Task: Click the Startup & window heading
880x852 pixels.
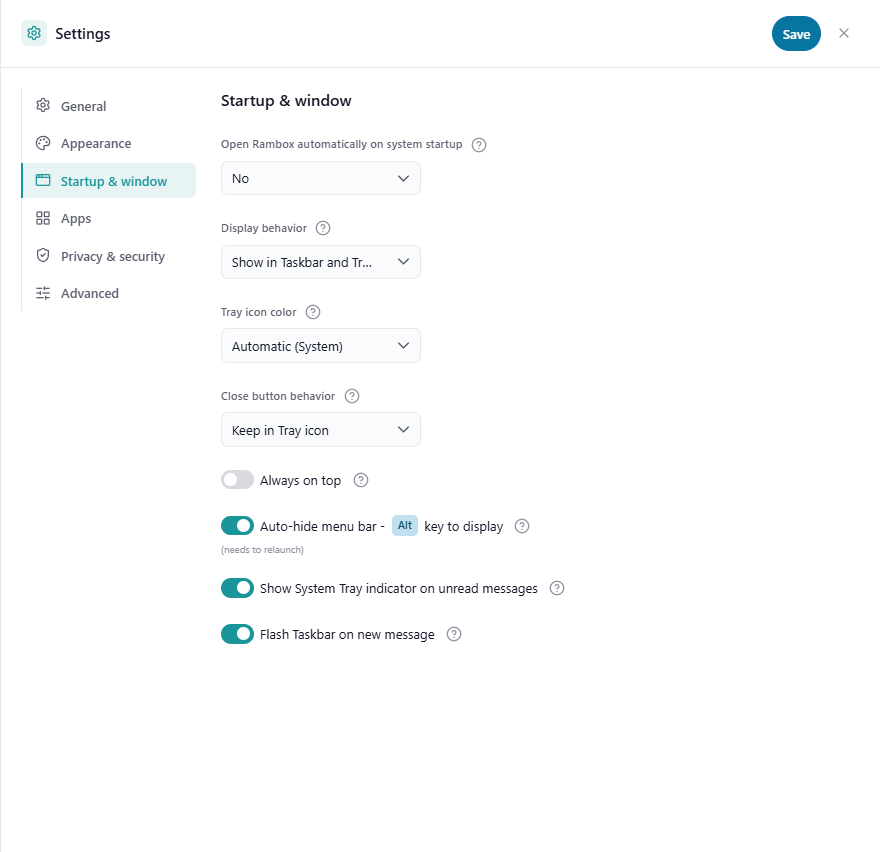Action: tap(286, 100)
